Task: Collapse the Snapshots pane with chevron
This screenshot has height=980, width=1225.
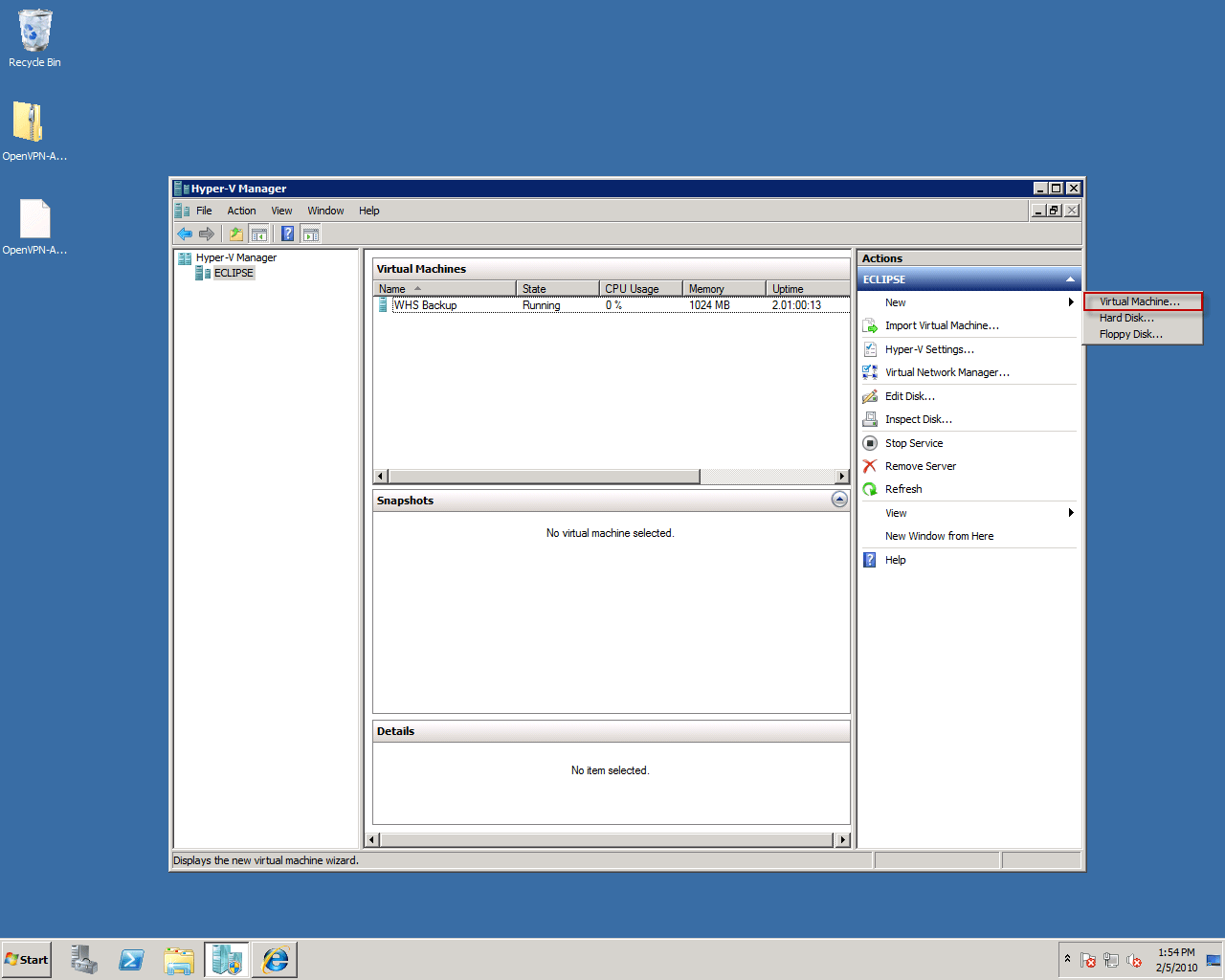Action: (839, 500)
